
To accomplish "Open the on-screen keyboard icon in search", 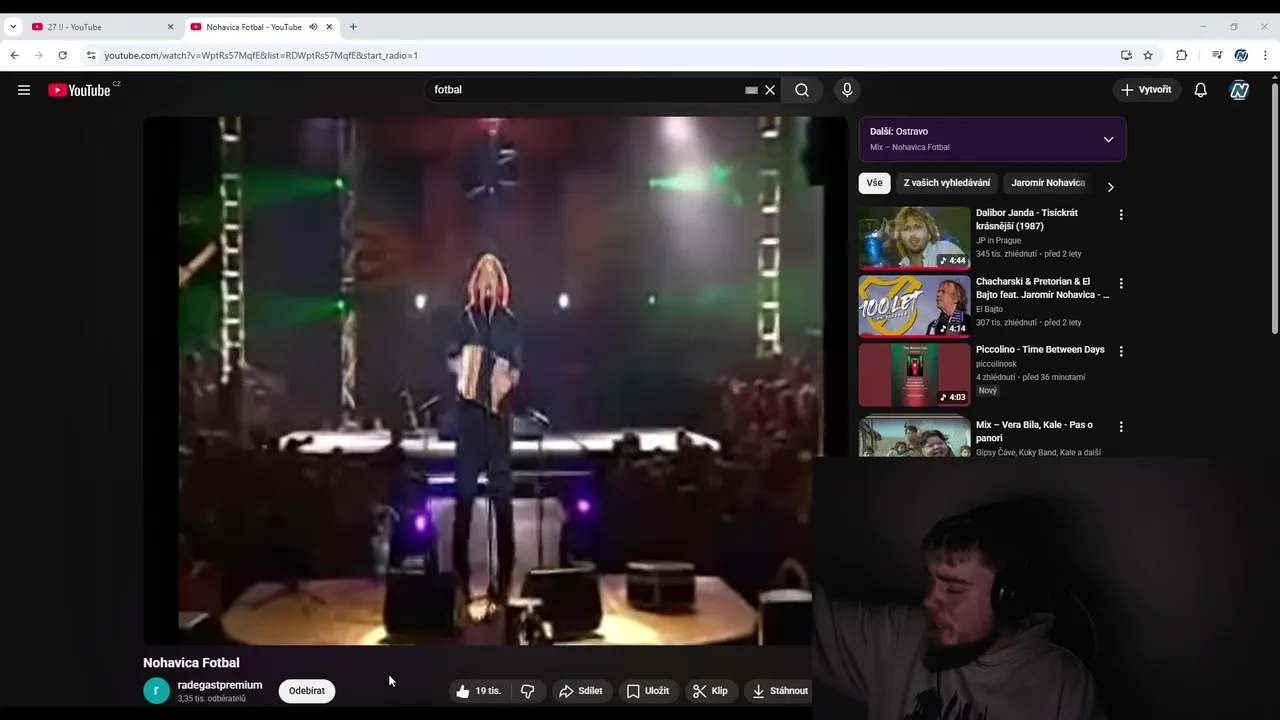I will pyautogui.click(x=752, y=90).
